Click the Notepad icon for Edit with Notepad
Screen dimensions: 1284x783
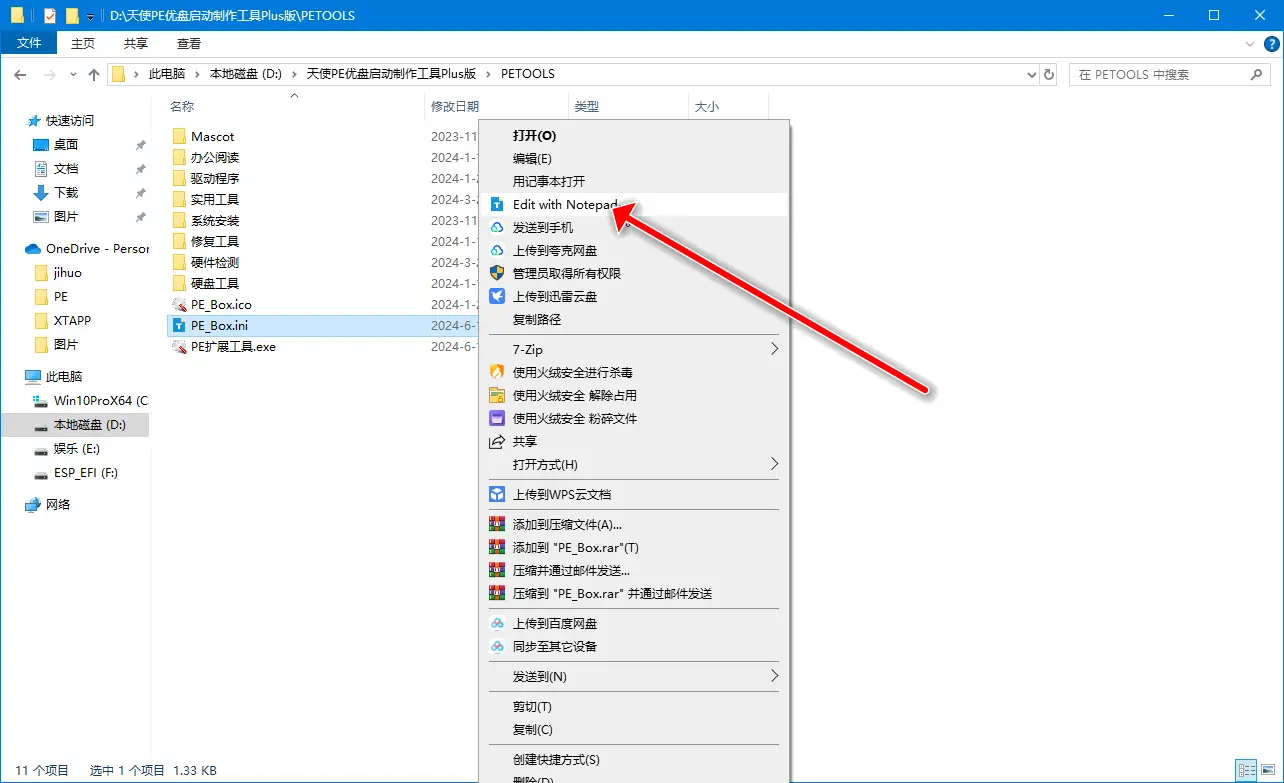pos(497,204)
